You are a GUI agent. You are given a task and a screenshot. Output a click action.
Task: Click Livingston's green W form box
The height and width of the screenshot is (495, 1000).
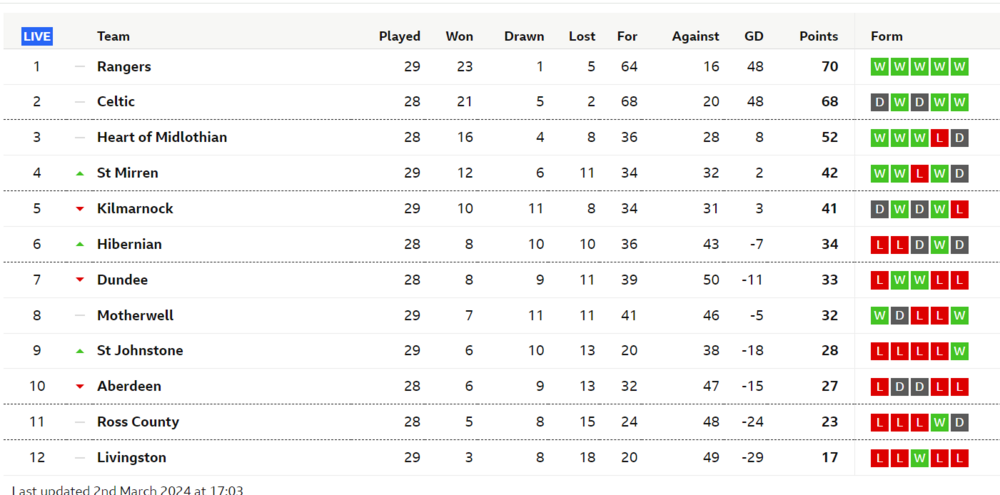919,458
